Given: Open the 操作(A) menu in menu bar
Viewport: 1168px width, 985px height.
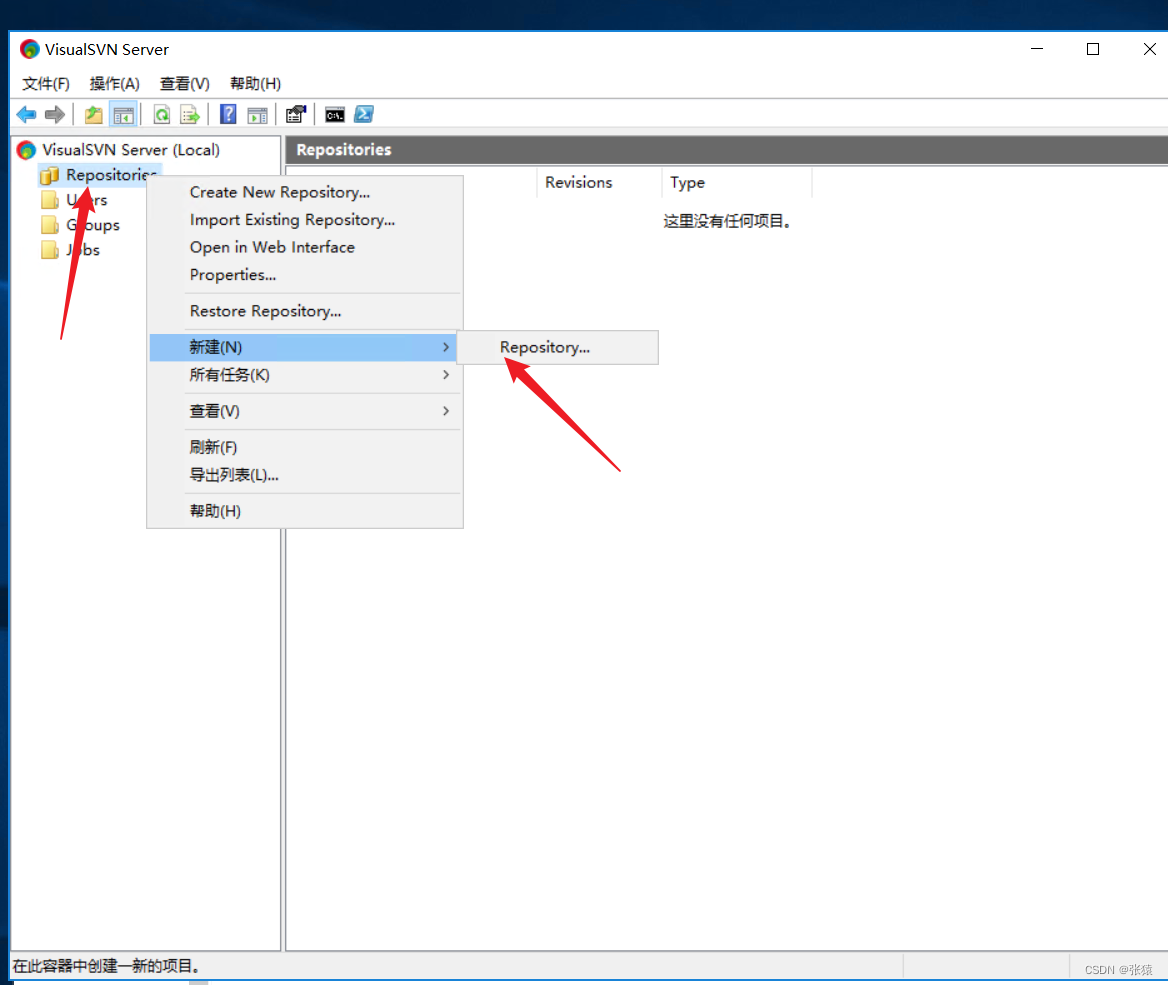Looking at the screenshot, I should coord(114,84).
